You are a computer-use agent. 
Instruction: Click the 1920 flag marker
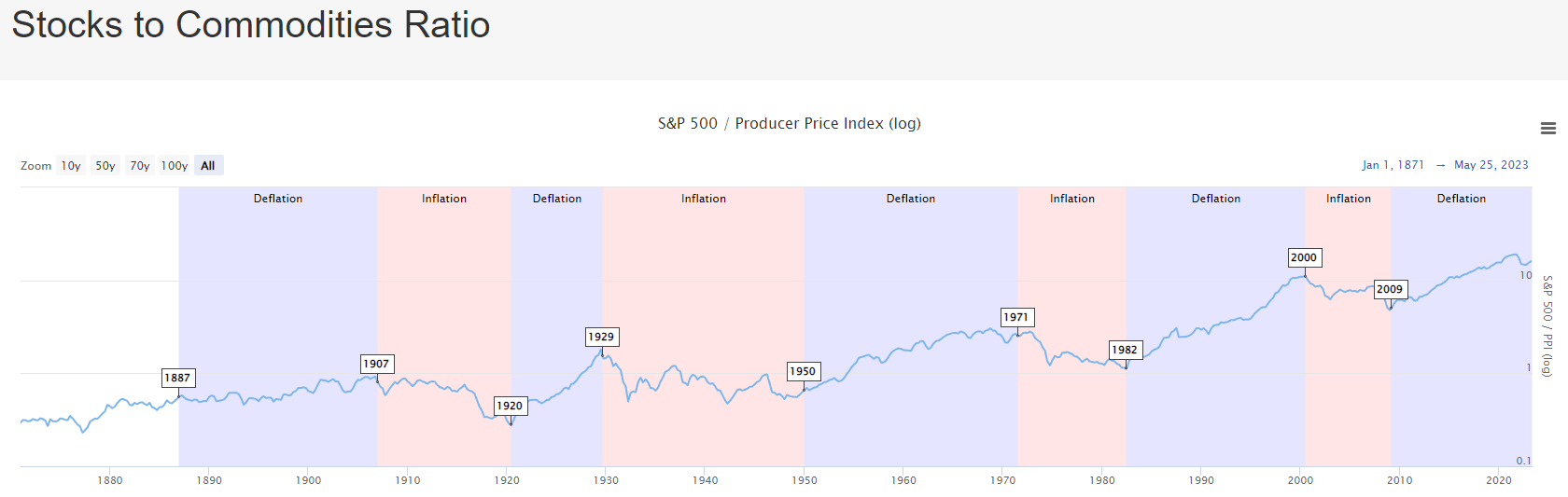tap(510, 406)
